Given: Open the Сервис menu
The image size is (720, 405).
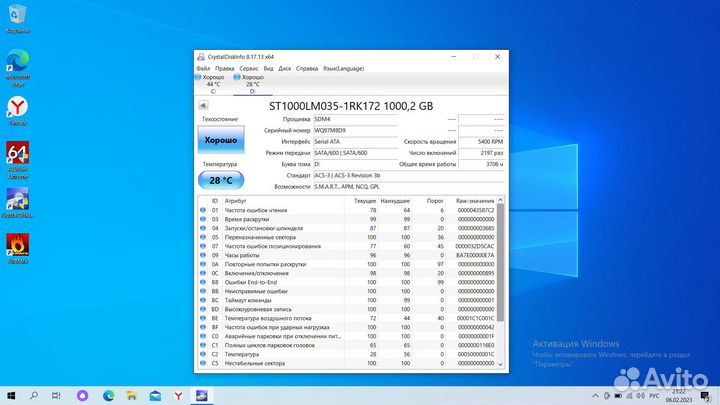Looking at the screenshot, I should tap(248, 68).
